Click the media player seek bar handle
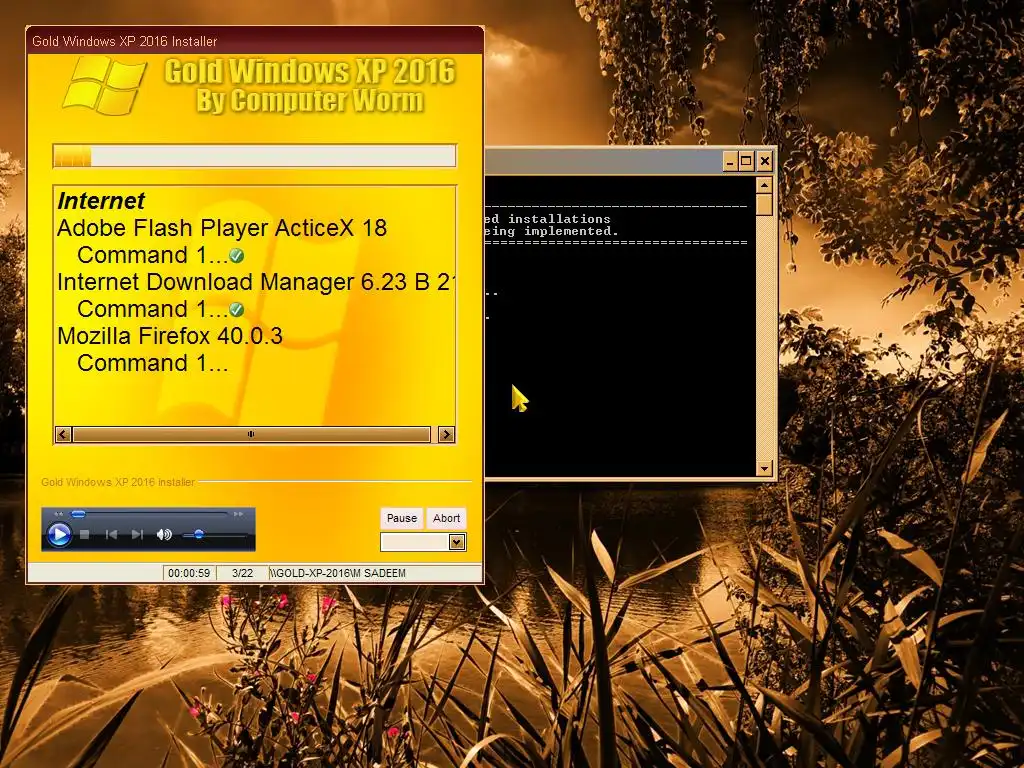The height and width of the screenshot is (768, 1024). click(78, 515)
